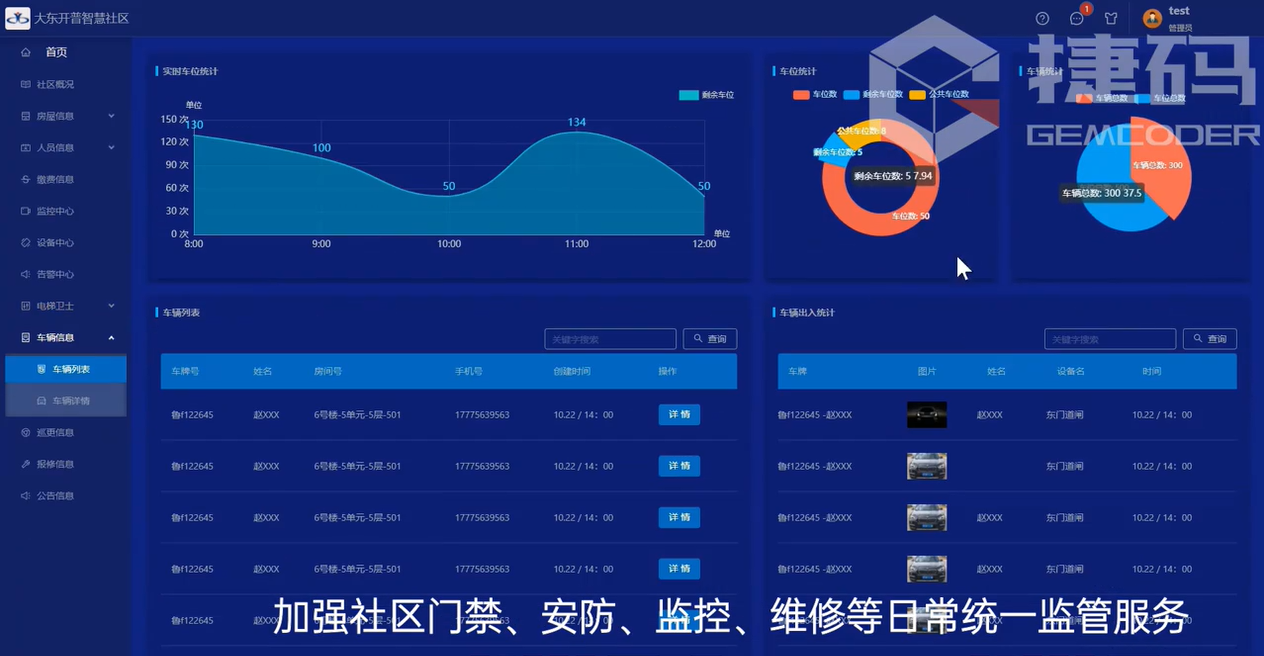Select 车辆详情 submenu item
Screen dimensions: 1264x656
point(70,401)
